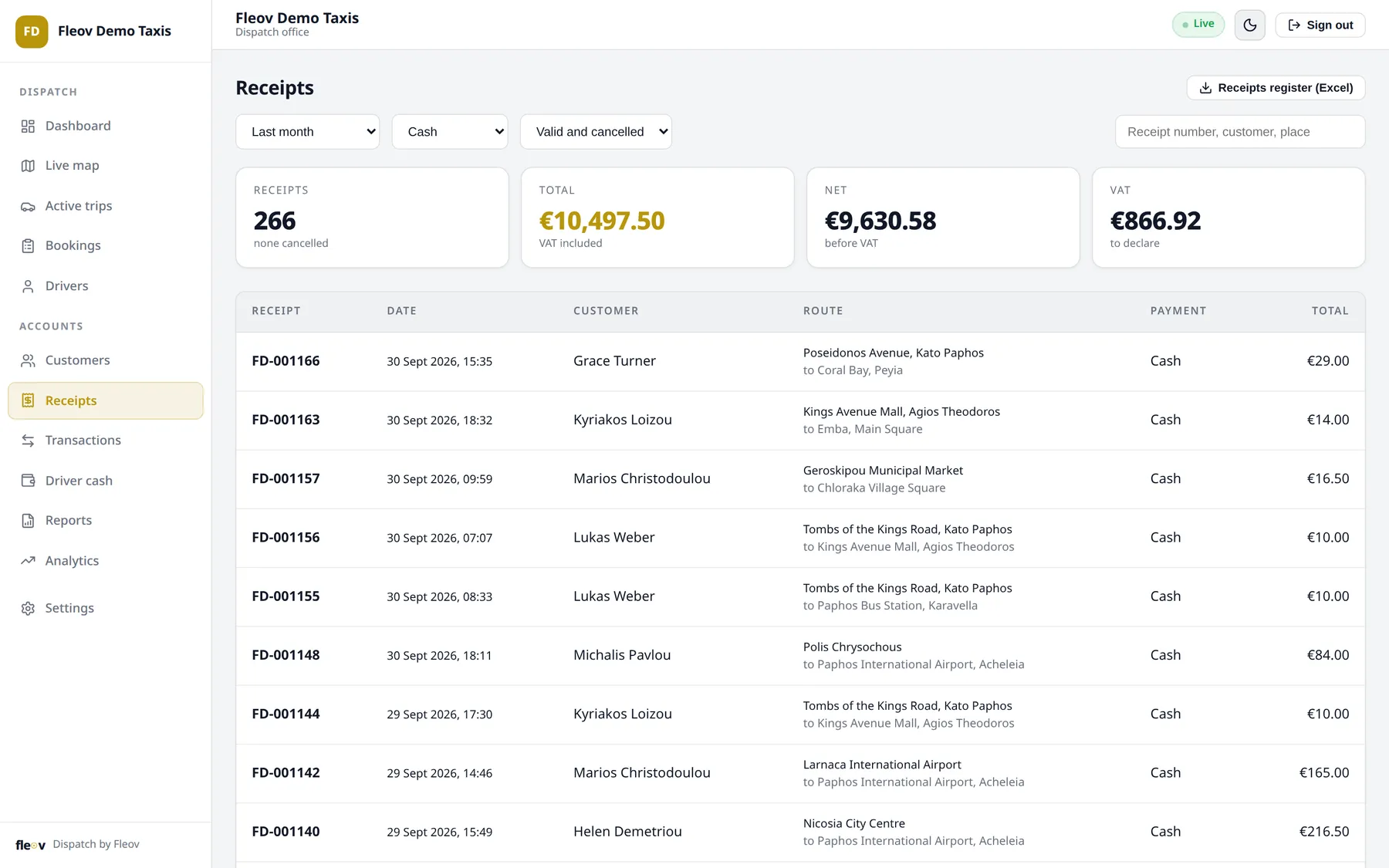
Task: Open receipt FD-001144
Action: [x=800, y=714]
